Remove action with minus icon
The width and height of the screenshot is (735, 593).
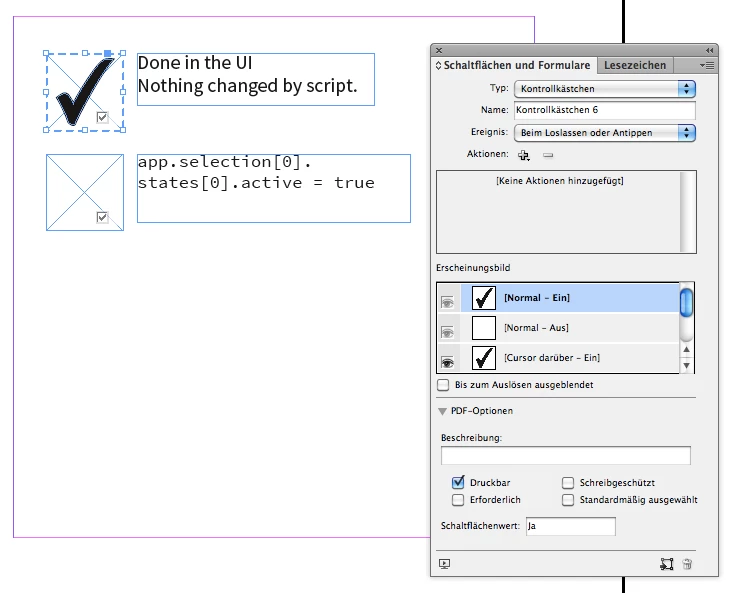coord(548,155)
